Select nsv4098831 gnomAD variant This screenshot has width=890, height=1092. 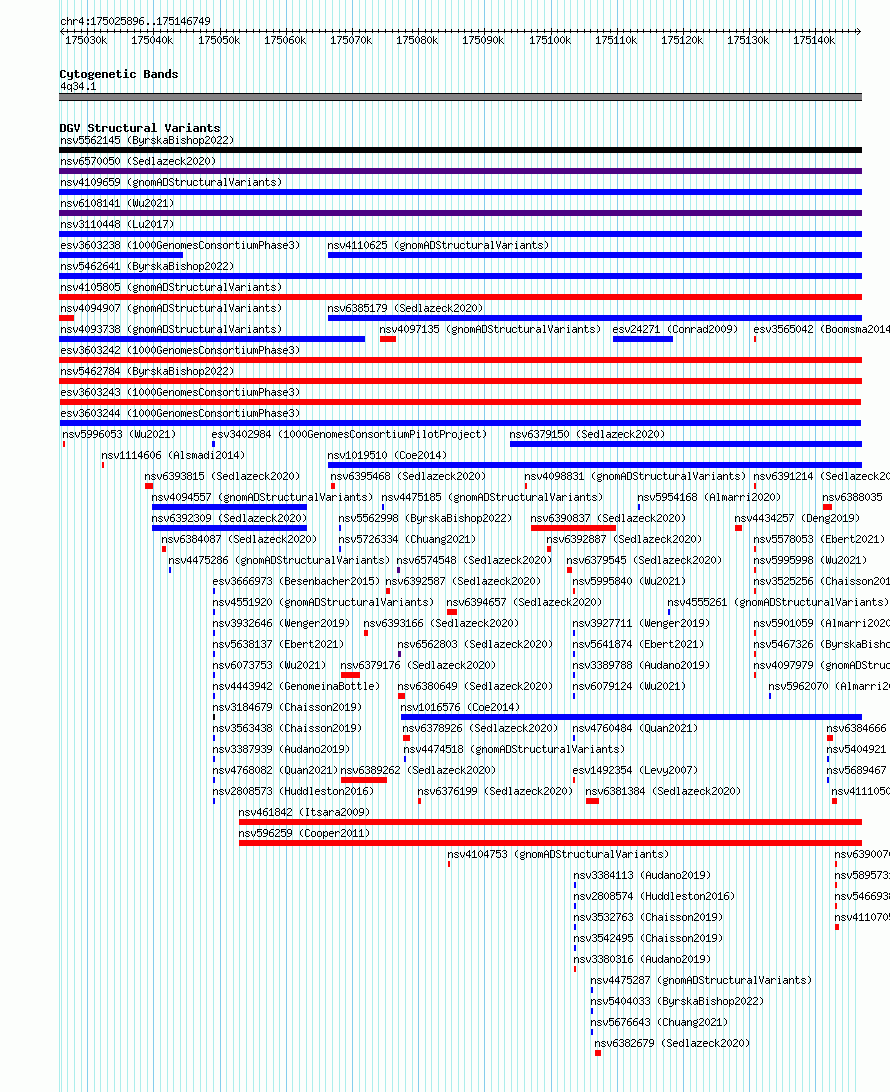[x=635, y=476]
